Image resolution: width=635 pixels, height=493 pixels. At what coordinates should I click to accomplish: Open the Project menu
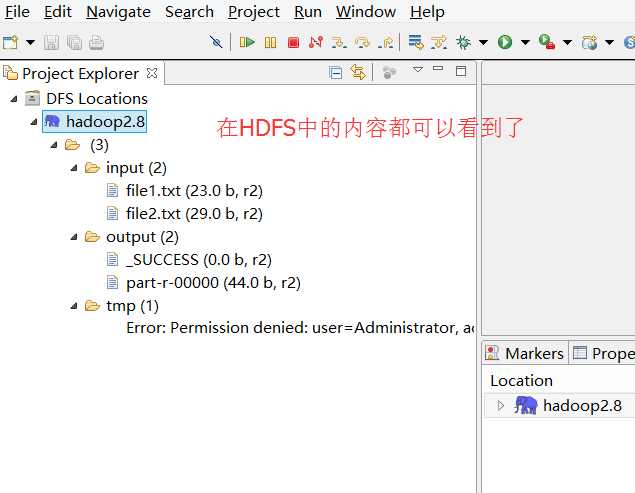pos(254,12)
